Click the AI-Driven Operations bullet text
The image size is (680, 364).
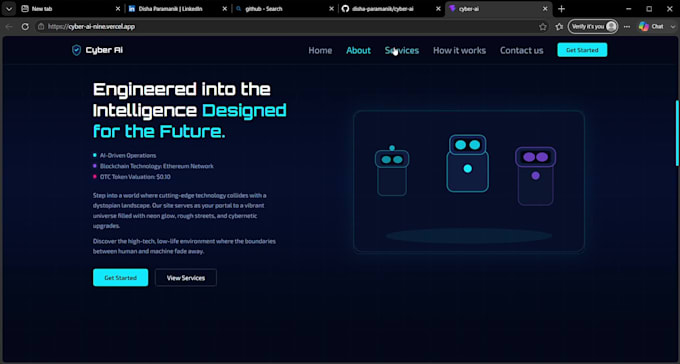[128, 155]
